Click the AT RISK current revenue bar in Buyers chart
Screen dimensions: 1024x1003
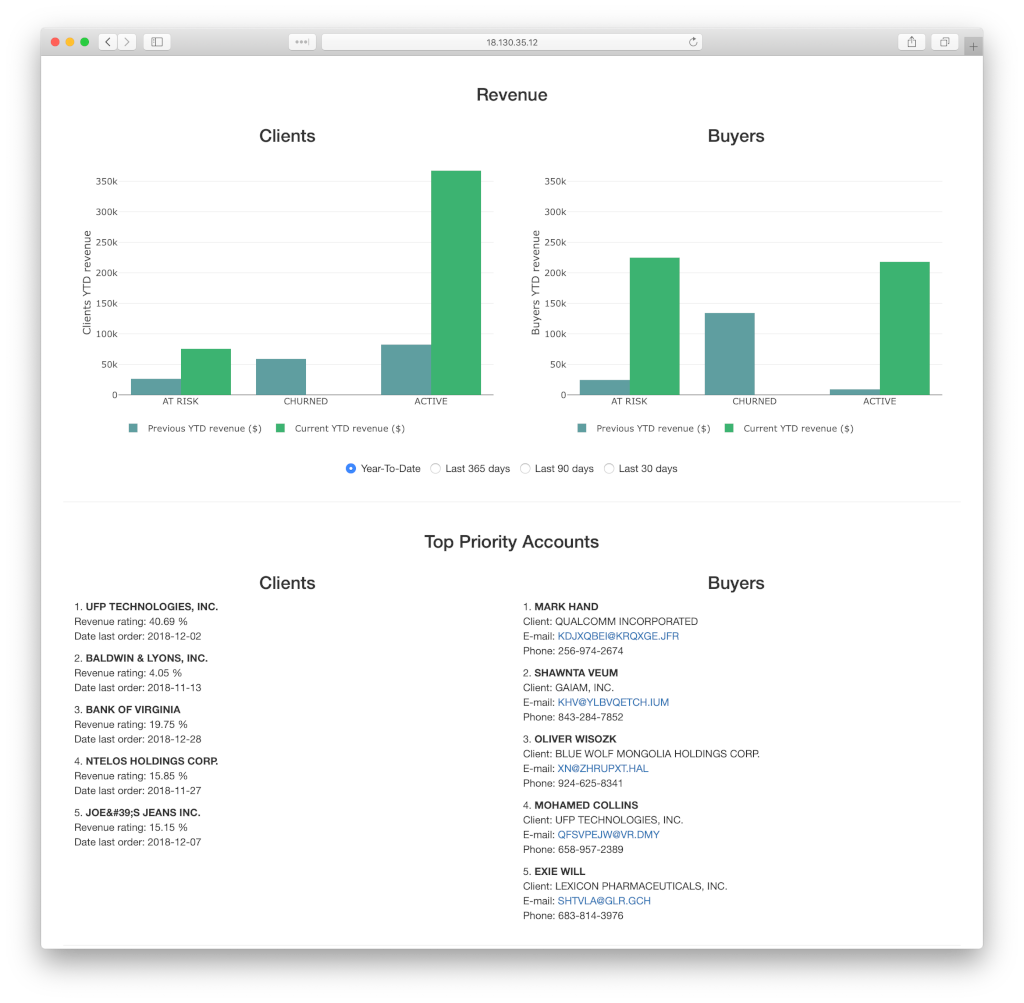point(654,326)
